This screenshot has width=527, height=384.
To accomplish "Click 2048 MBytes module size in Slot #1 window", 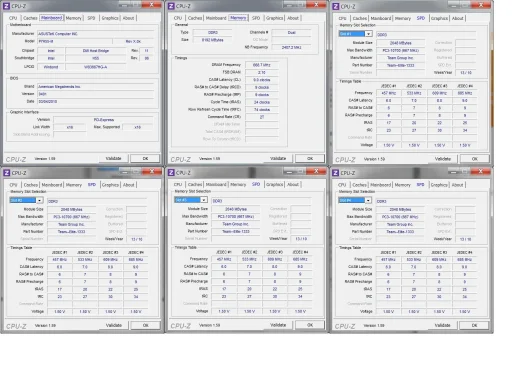I will (x=401, y=43).
